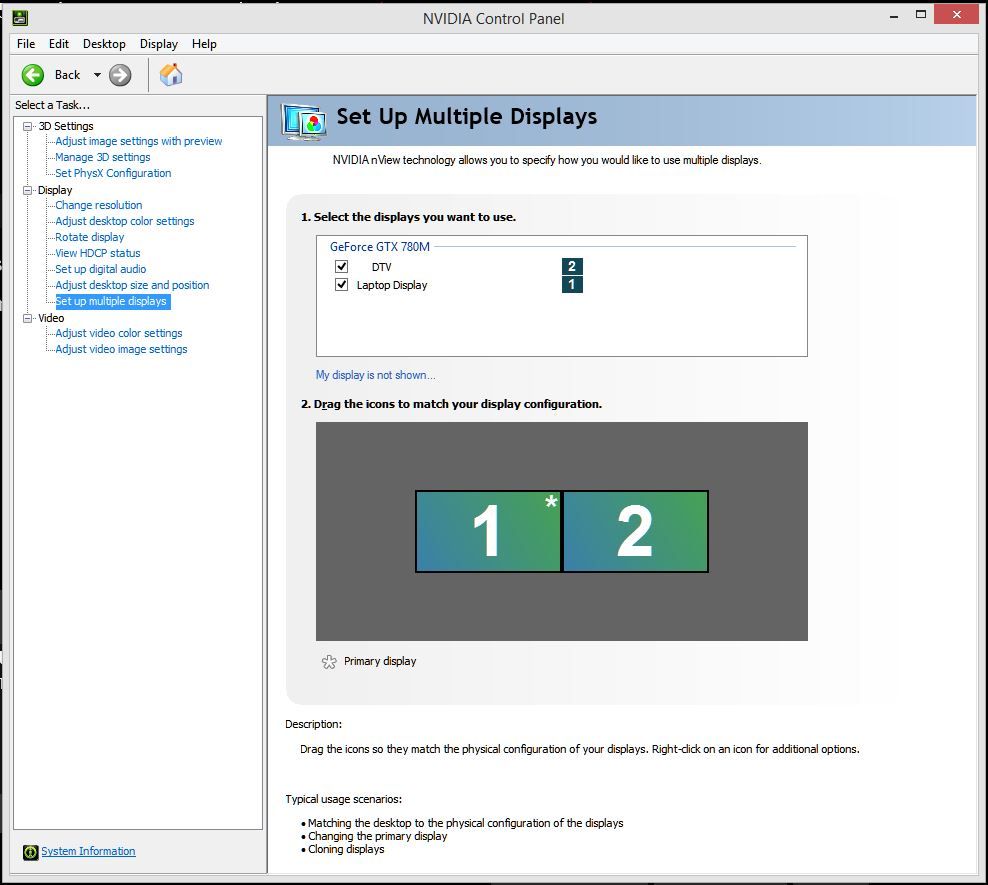This screenshot has width=988, height=885.
Task: Click the My display is not shown link
Action: [376, 375]
